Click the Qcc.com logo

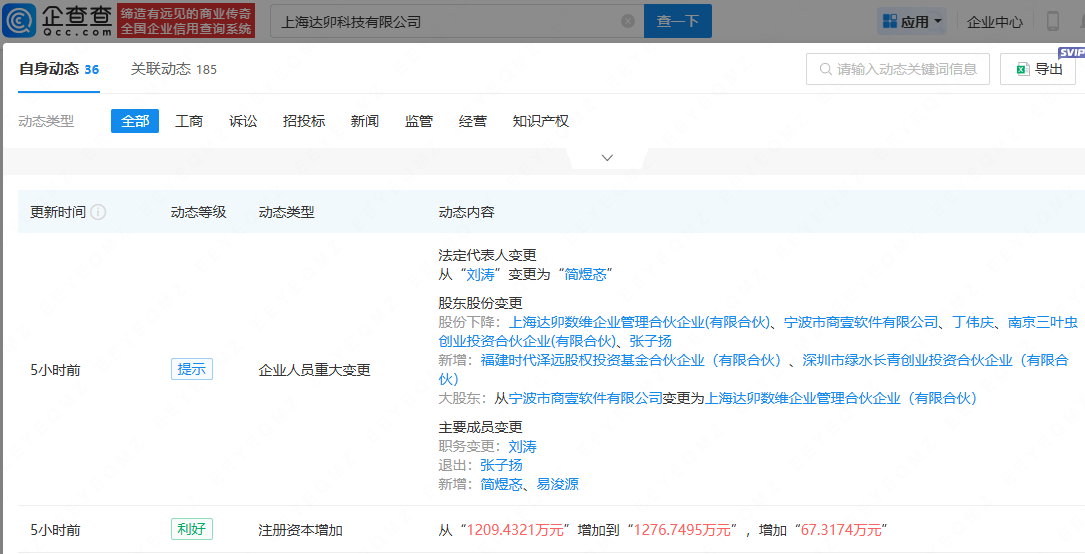[58, 21]
